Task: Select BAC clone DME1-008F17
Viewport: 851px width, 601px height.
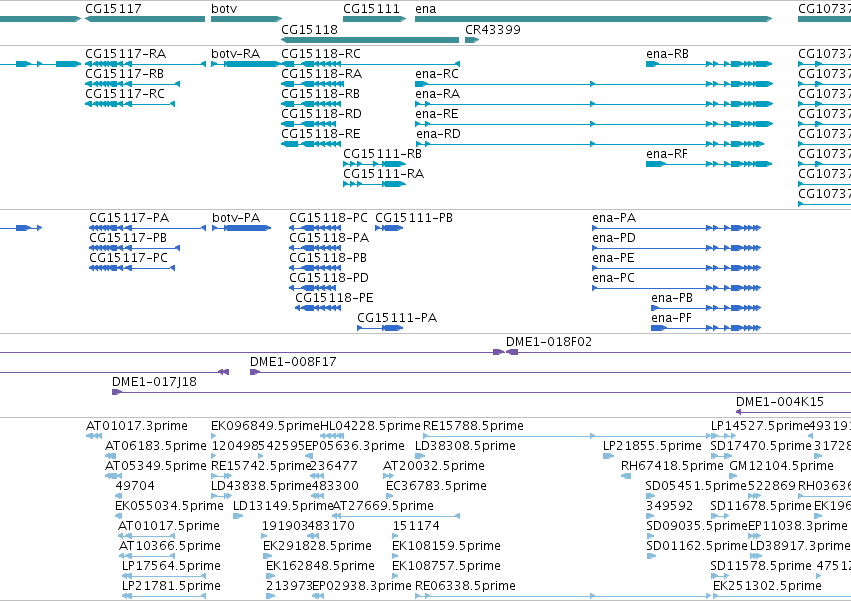Action: [293, 363]
